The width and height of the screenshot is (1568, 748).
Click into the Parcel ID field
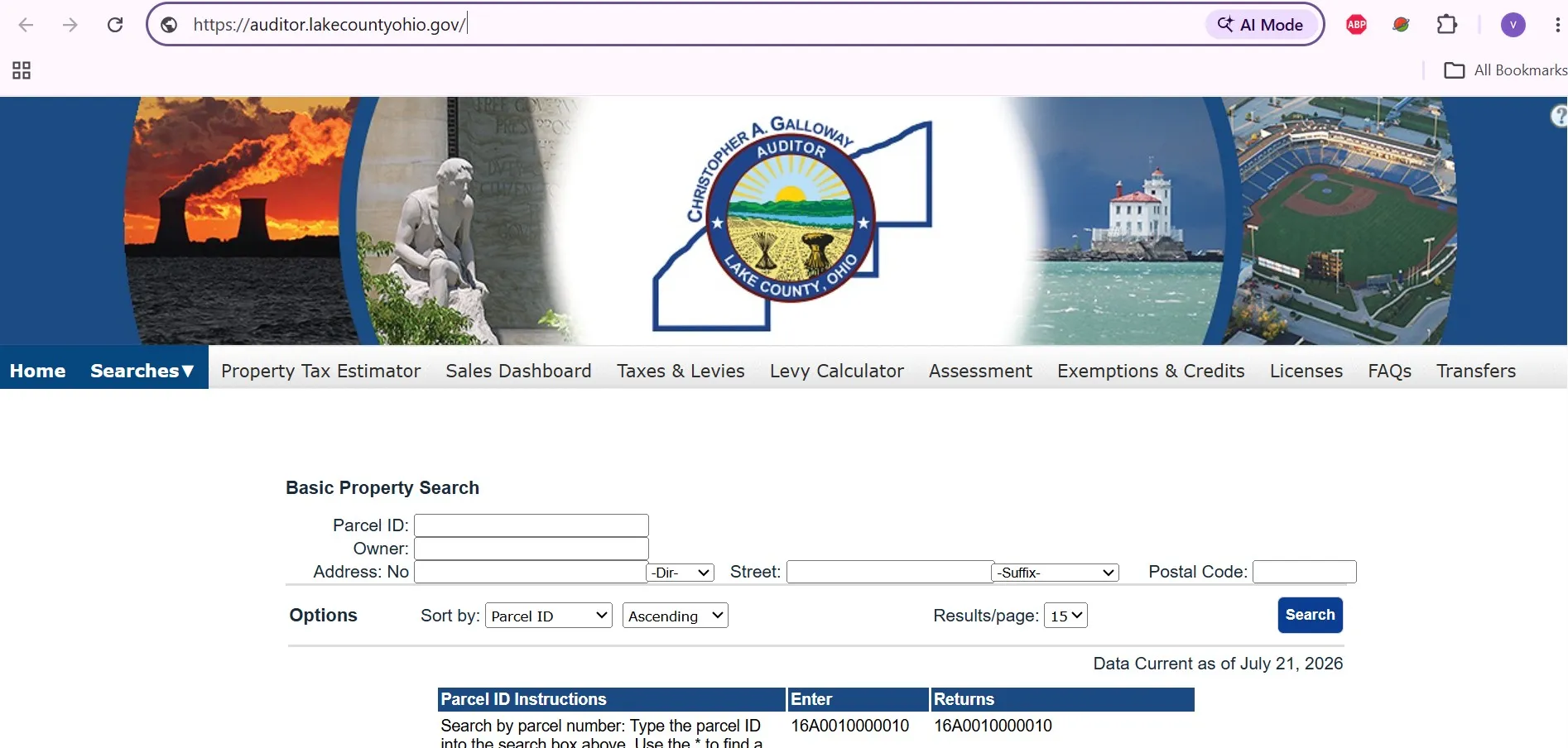point(531,525)
